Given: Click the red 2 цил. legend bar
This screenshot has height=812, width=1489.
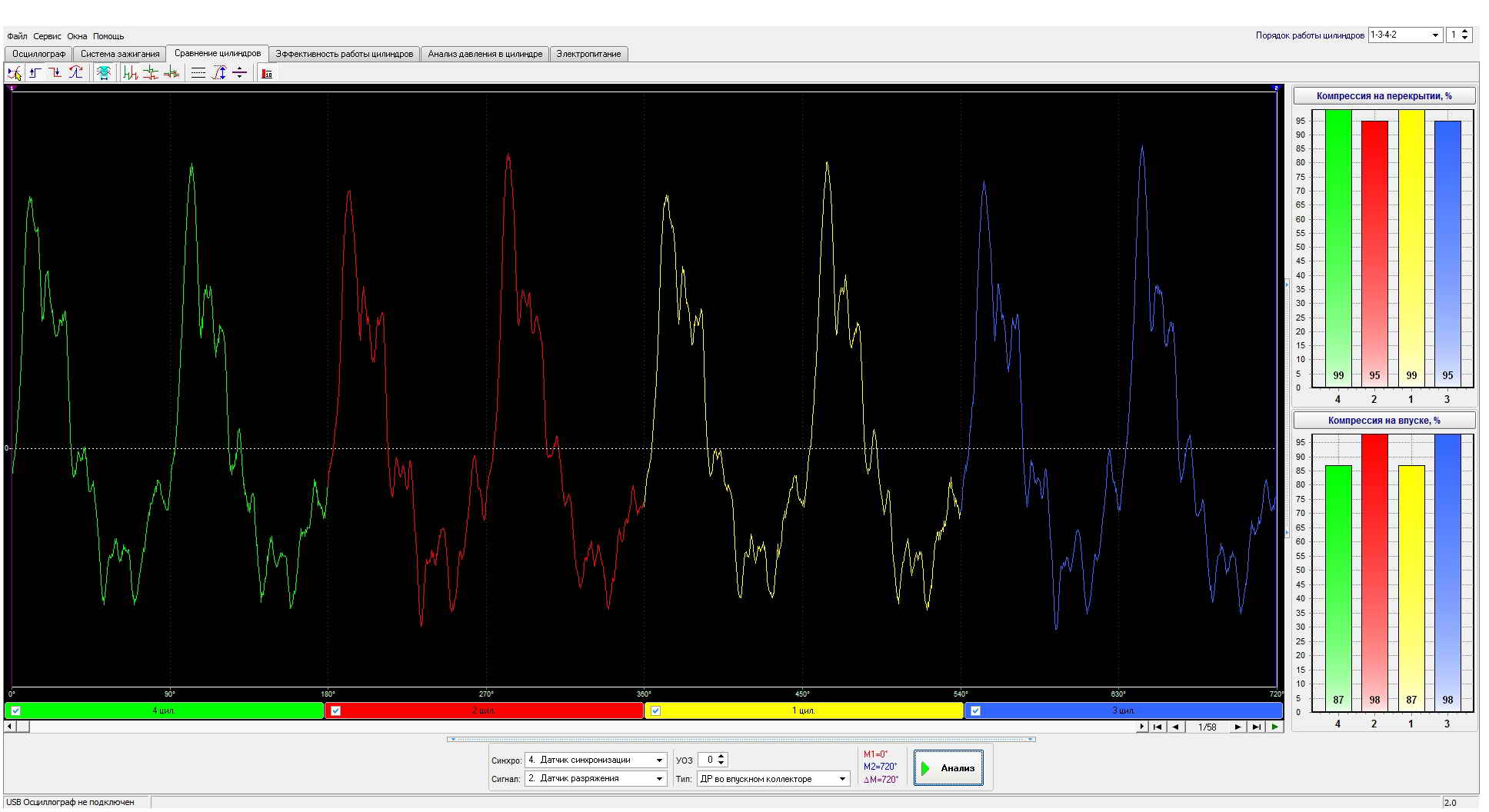Looking at the screenshot, I should click(x=484, y=710).
